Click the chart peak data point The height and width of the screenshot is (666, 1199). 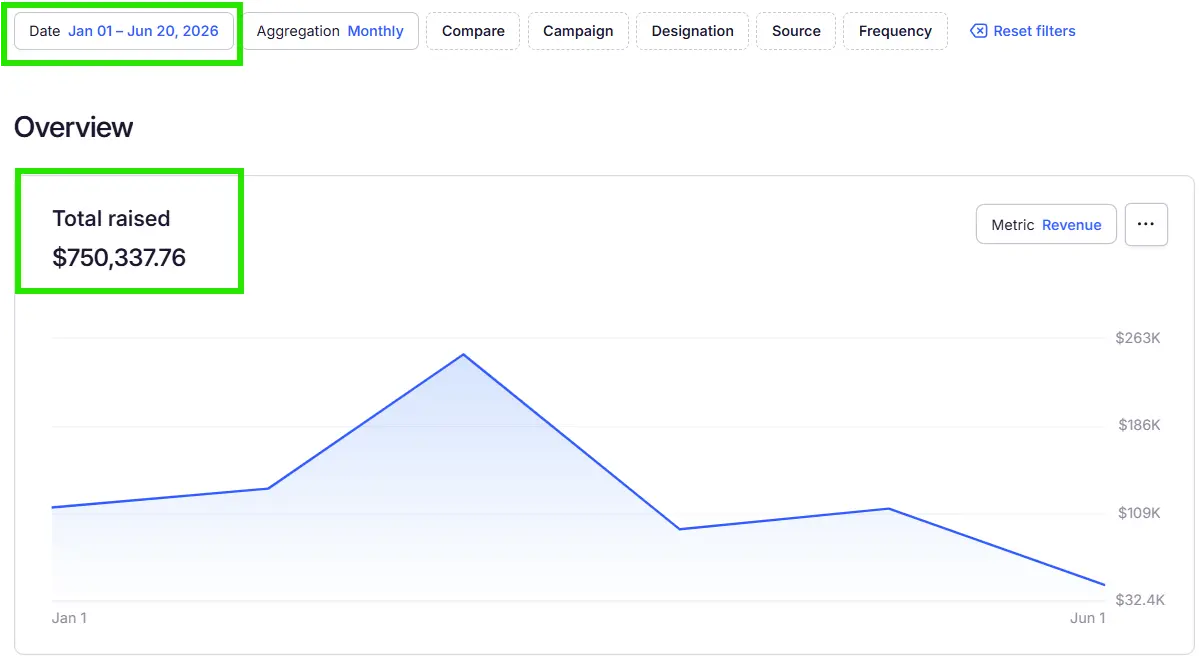pyautogui.click(x=463, y=355)
